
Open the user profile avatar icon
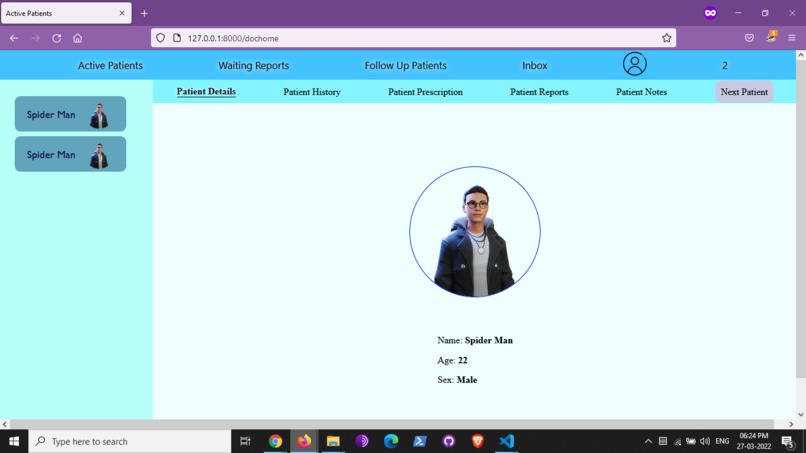tap(635, 64)
